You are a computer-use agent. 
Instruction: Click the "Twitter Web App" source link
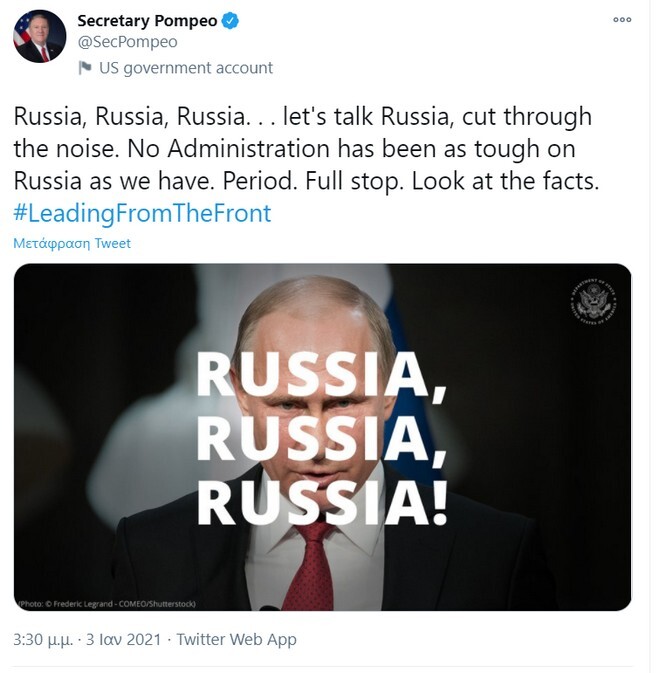tap(236, 639)
